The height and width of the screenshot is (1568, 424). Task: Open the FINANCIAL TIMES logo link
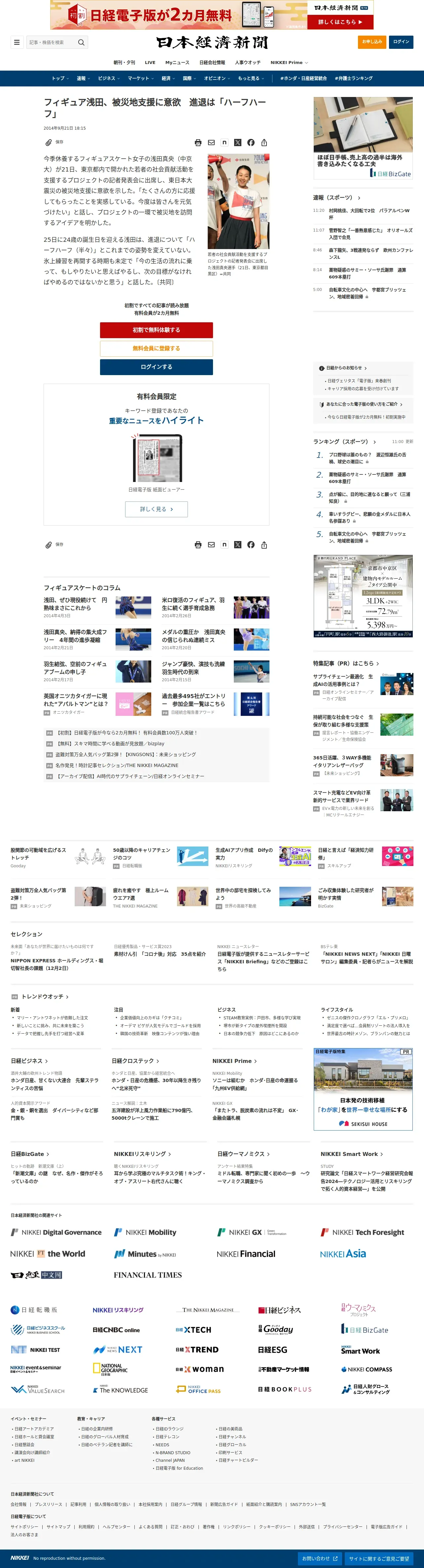pyautogui.click(x=147, y=1275)
